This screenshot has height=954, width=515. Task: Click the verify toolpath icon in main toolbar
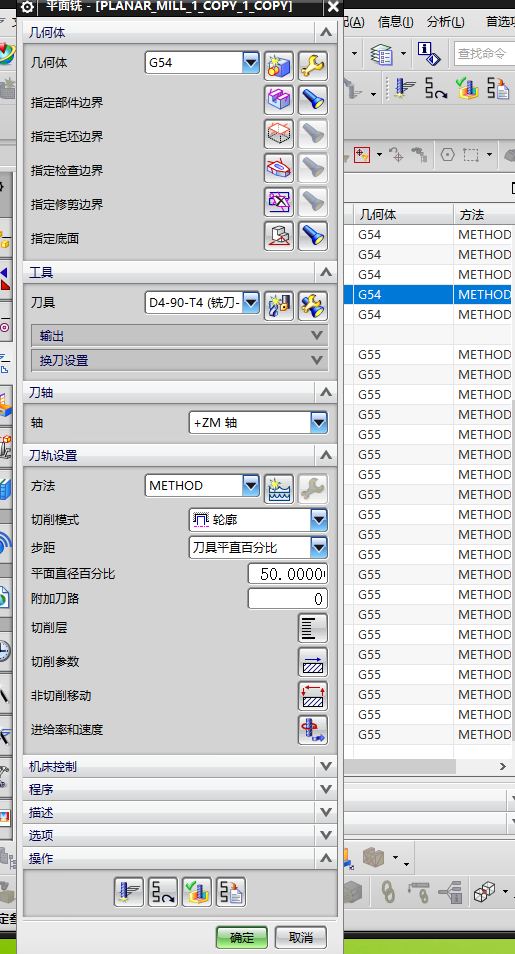467,89
